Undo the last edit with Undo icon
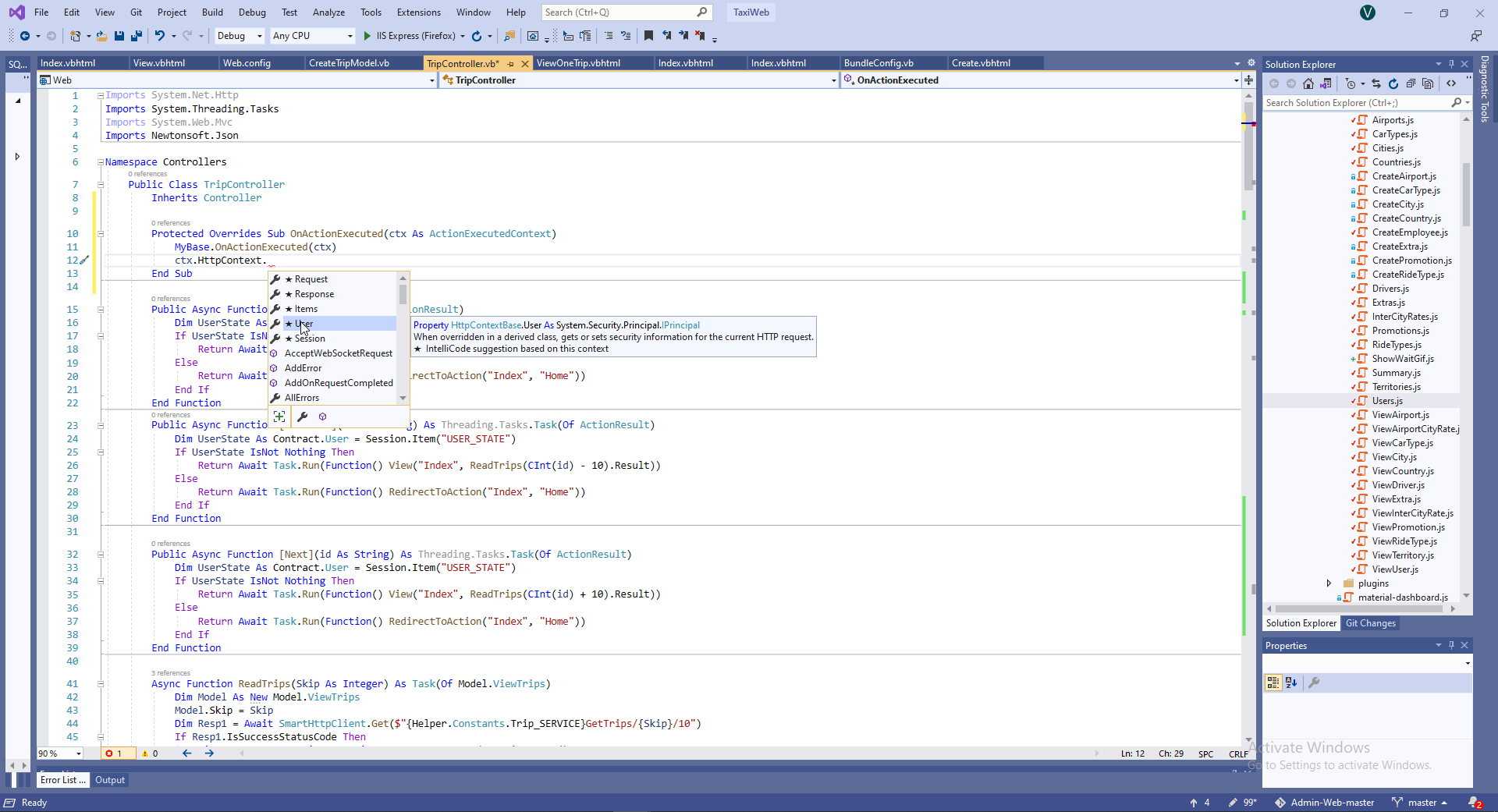Screen dimensions: 1498x812 (x=160, y=36)
